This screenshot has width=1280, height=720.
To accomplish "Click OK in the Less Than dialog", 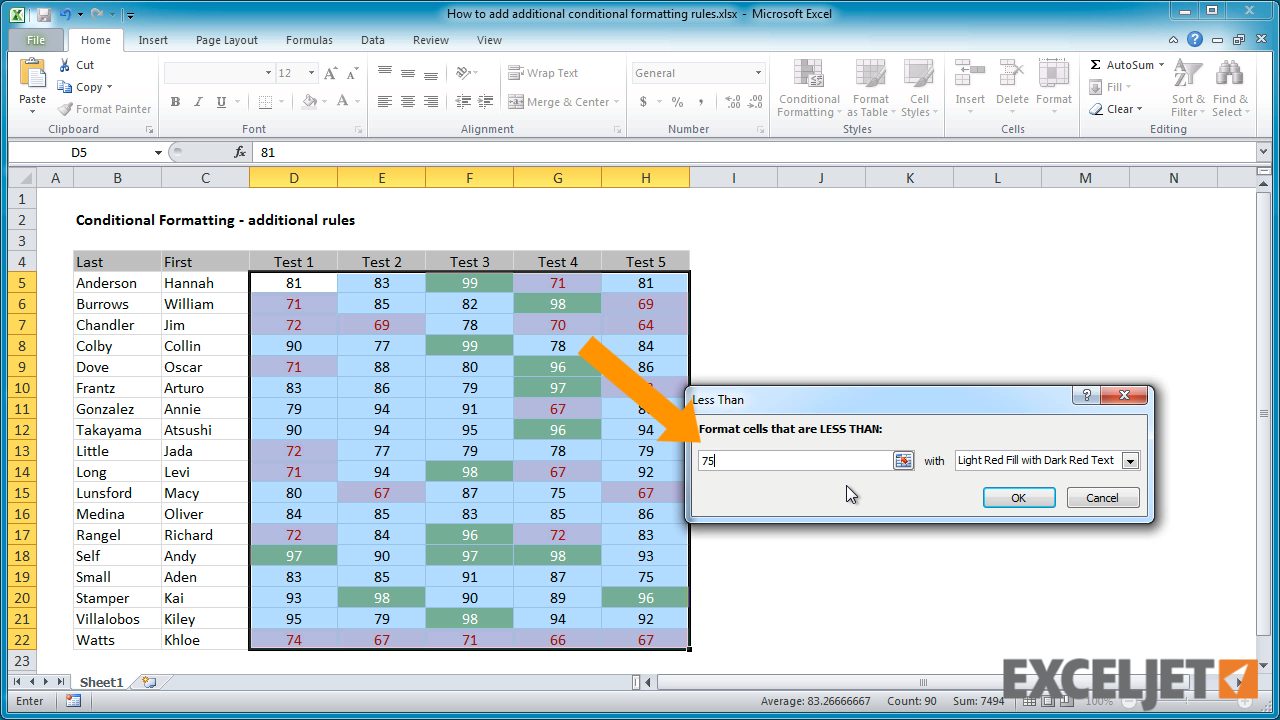I will [x=1019, y=498].
